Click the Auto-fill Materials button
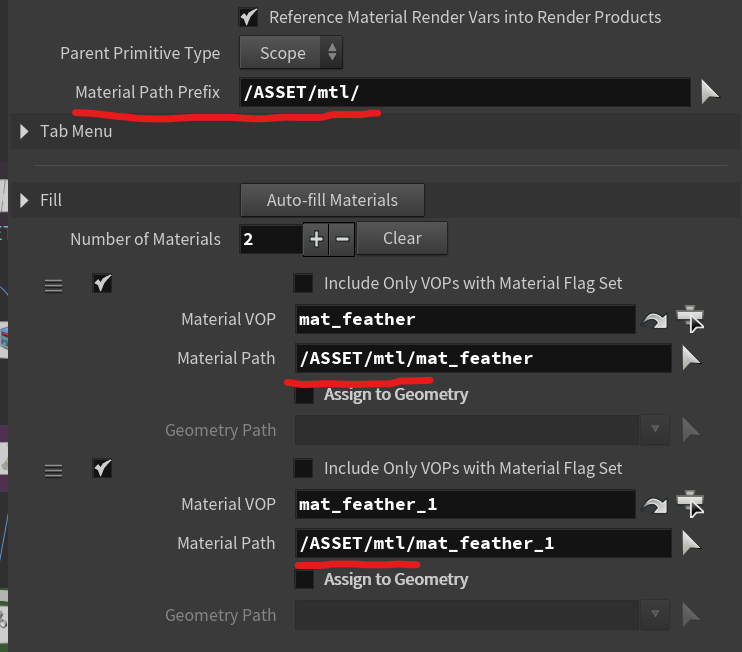742x652 pixels. coord(332,200)
